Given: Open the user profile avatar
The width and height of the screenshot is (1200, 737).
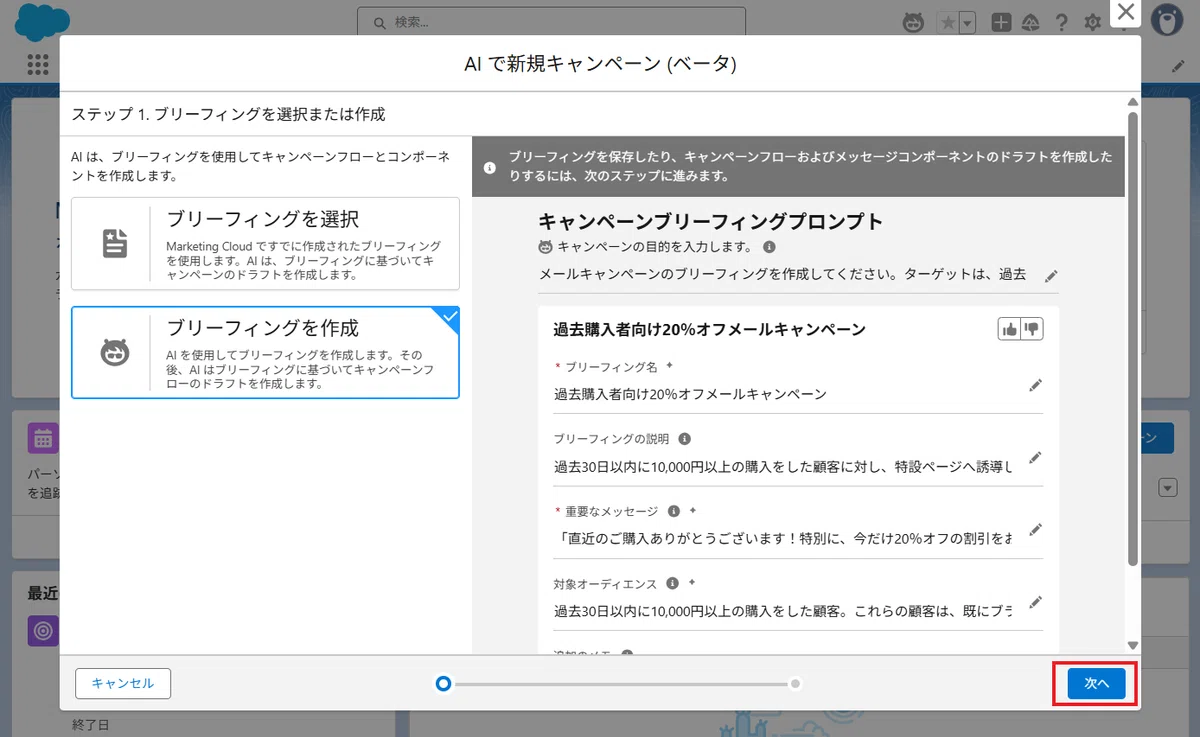Looking at the screenshot, I should pos(1166,21).
